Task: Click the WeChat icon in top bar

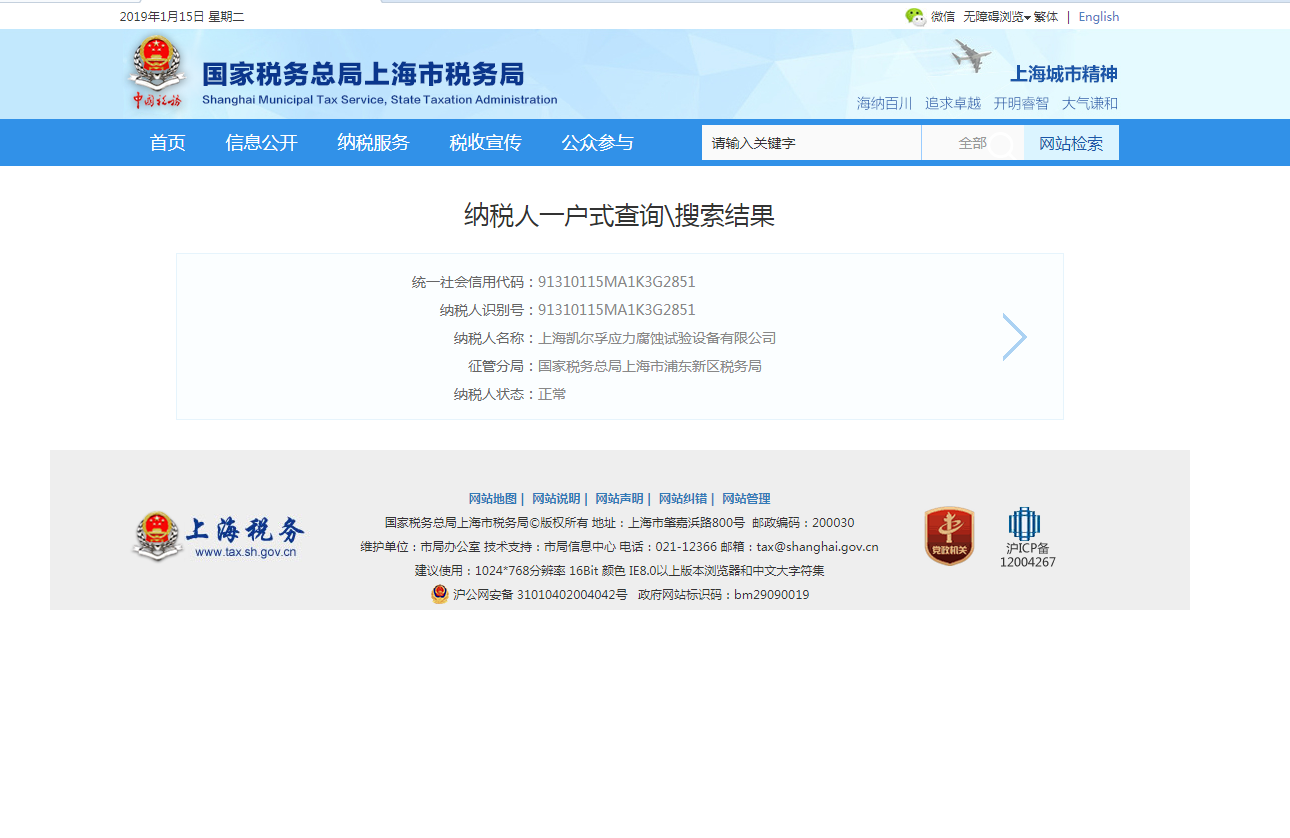Action: coord(915,17)
